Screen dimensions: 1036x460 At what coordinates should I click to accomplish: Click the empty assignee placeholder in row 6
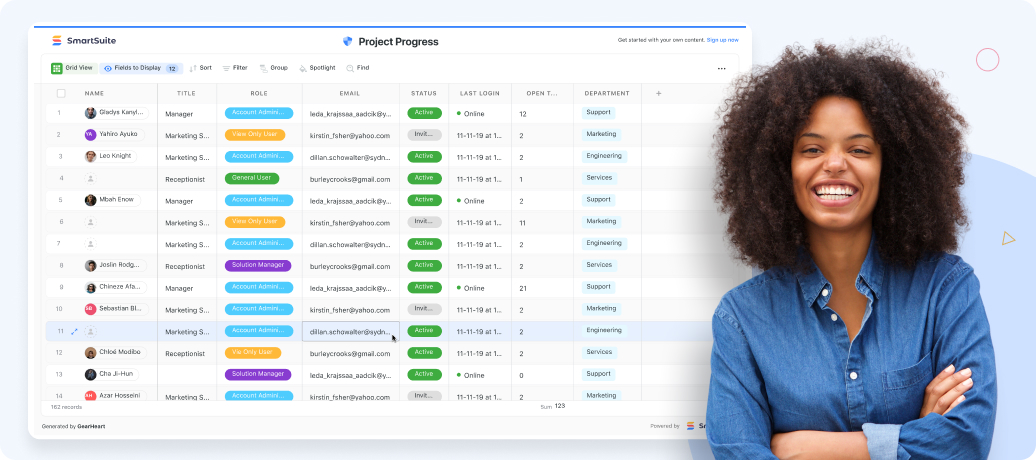(91, 222)
